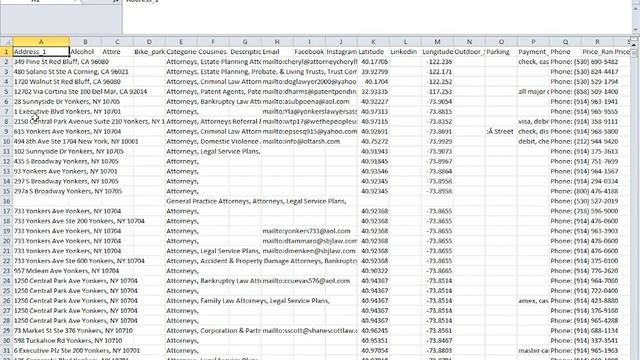Viewport: 640px width, 360px height.
Task: Click cell '12702 Via Cortina Ste 100 Del Mar'
Action: (x=41, y=91)
